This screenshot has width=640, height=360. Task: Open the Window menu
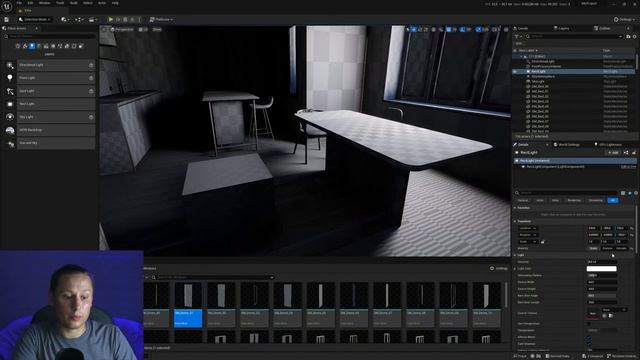point(44,3)
